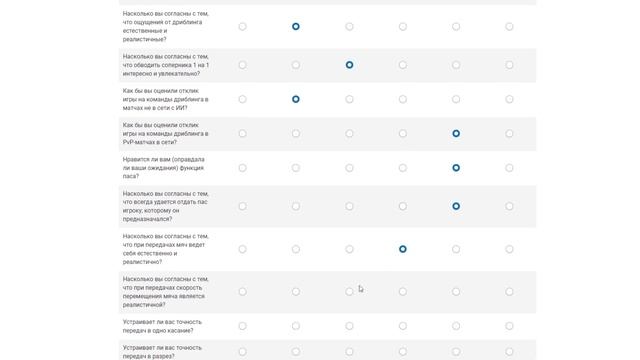This screenshot has width=640, height=360.
Task: Select first radio option for one-touch pass accuracy question
Action: click(242, 326)
